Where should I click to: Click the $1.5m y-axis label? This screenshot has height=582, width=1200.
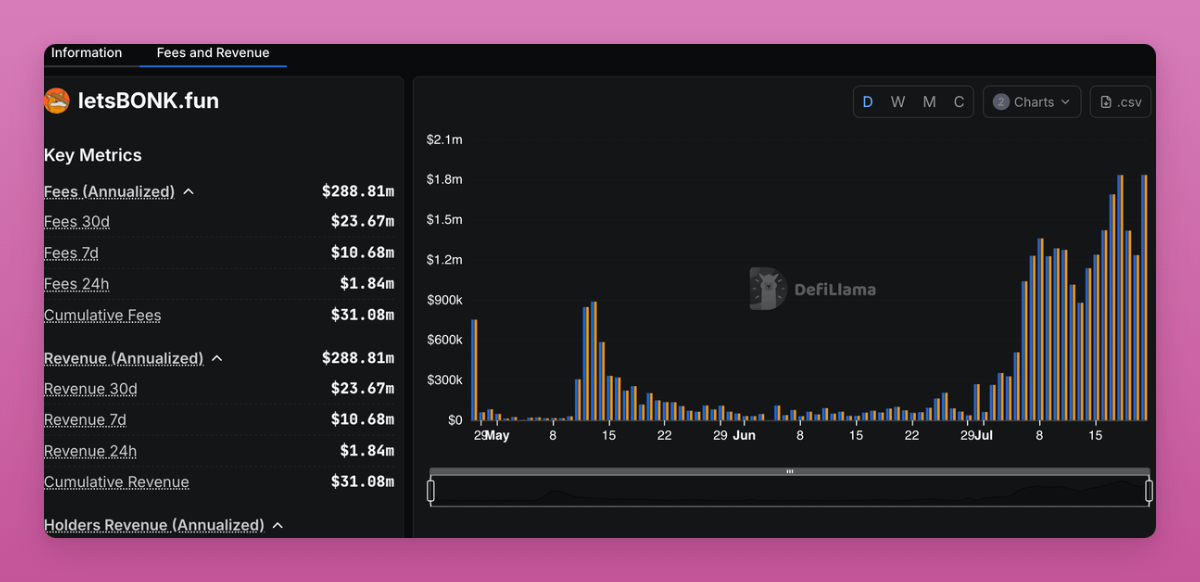pyautogui.click(x=444, y=219)
